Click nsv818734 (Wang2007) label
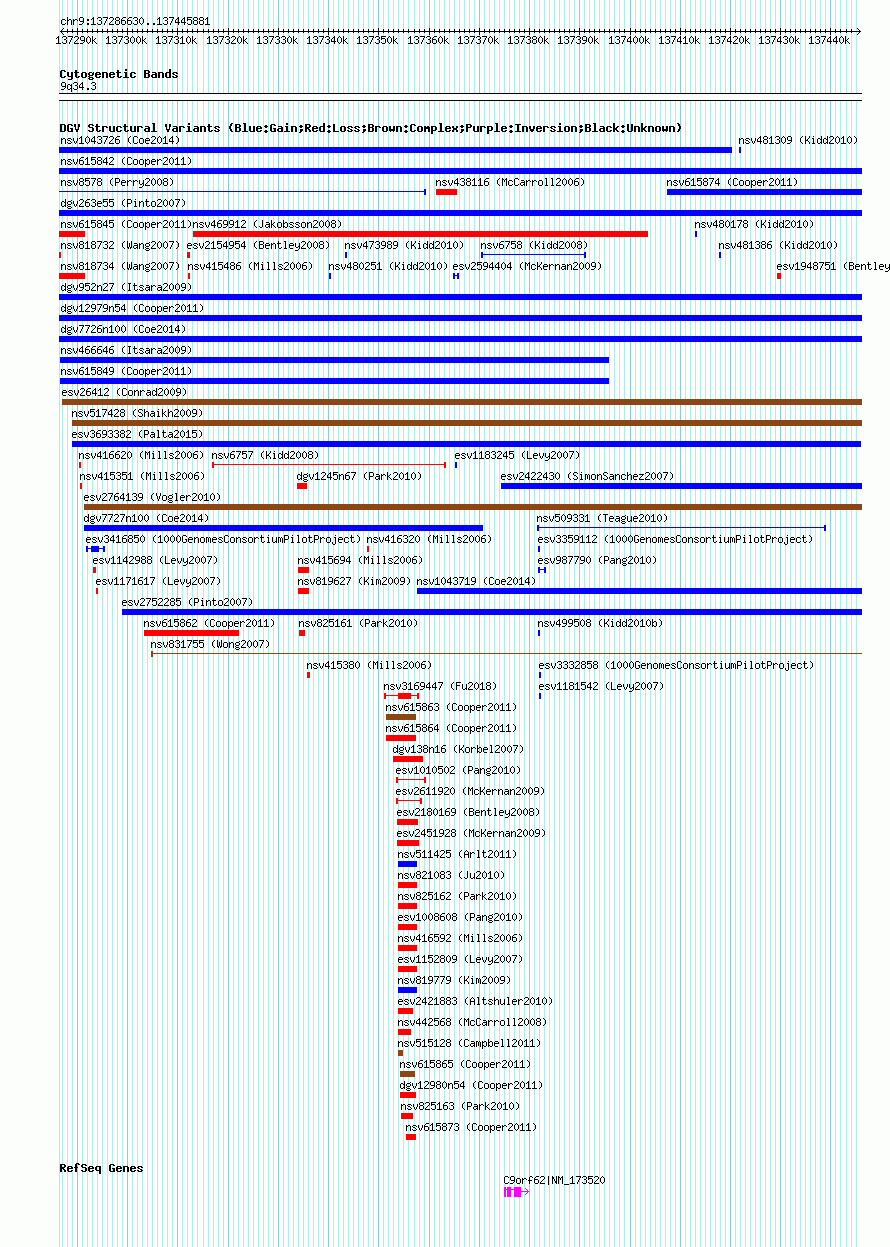The width and height of the screenshot is (890, 1247). click(119, 266)
